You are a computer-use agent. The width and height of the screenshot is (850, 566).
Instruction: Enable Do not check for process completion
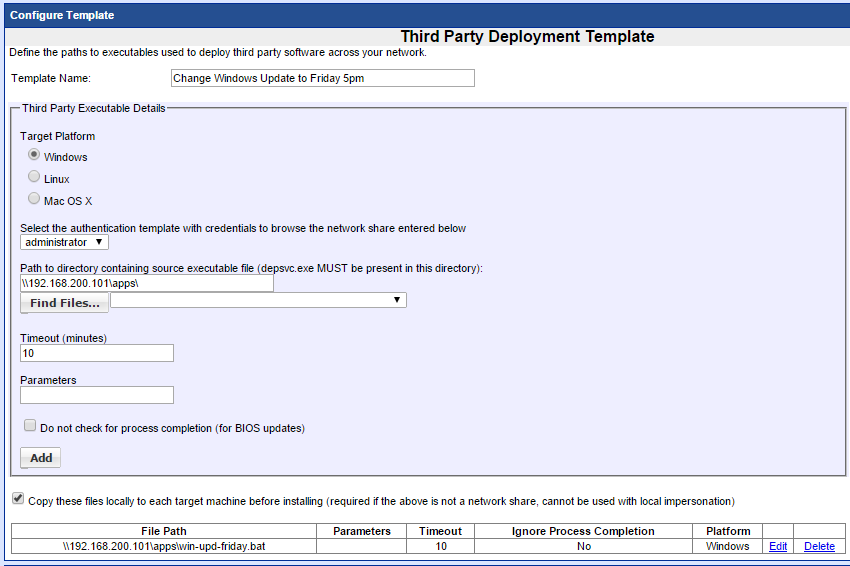tap(30, 426)
